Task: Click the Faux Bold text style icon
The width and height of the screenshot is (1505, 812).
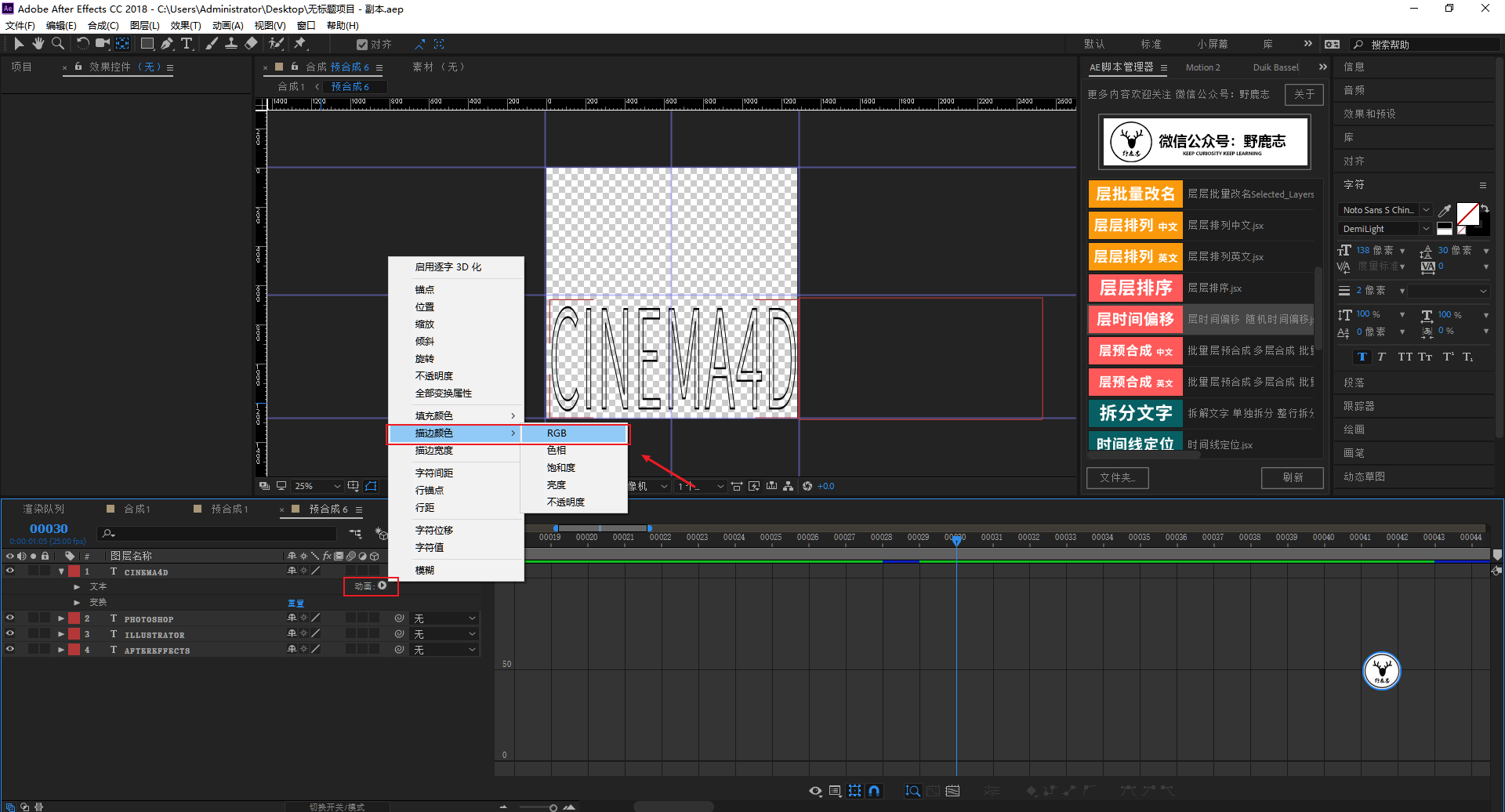Action: (1362, 357)
